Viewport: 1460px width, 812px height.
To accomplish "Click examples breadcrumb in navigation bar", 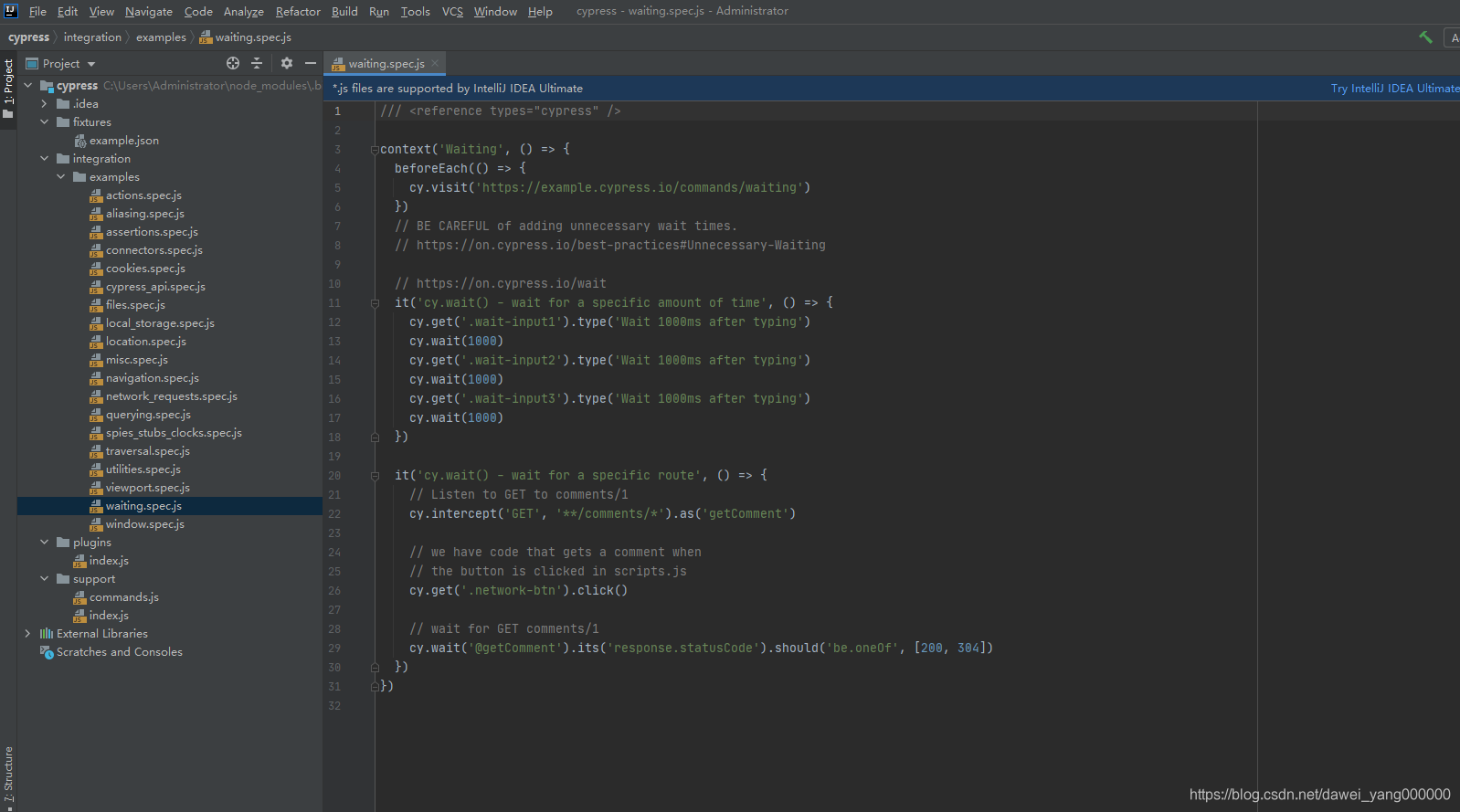I will tap(161, 37).
